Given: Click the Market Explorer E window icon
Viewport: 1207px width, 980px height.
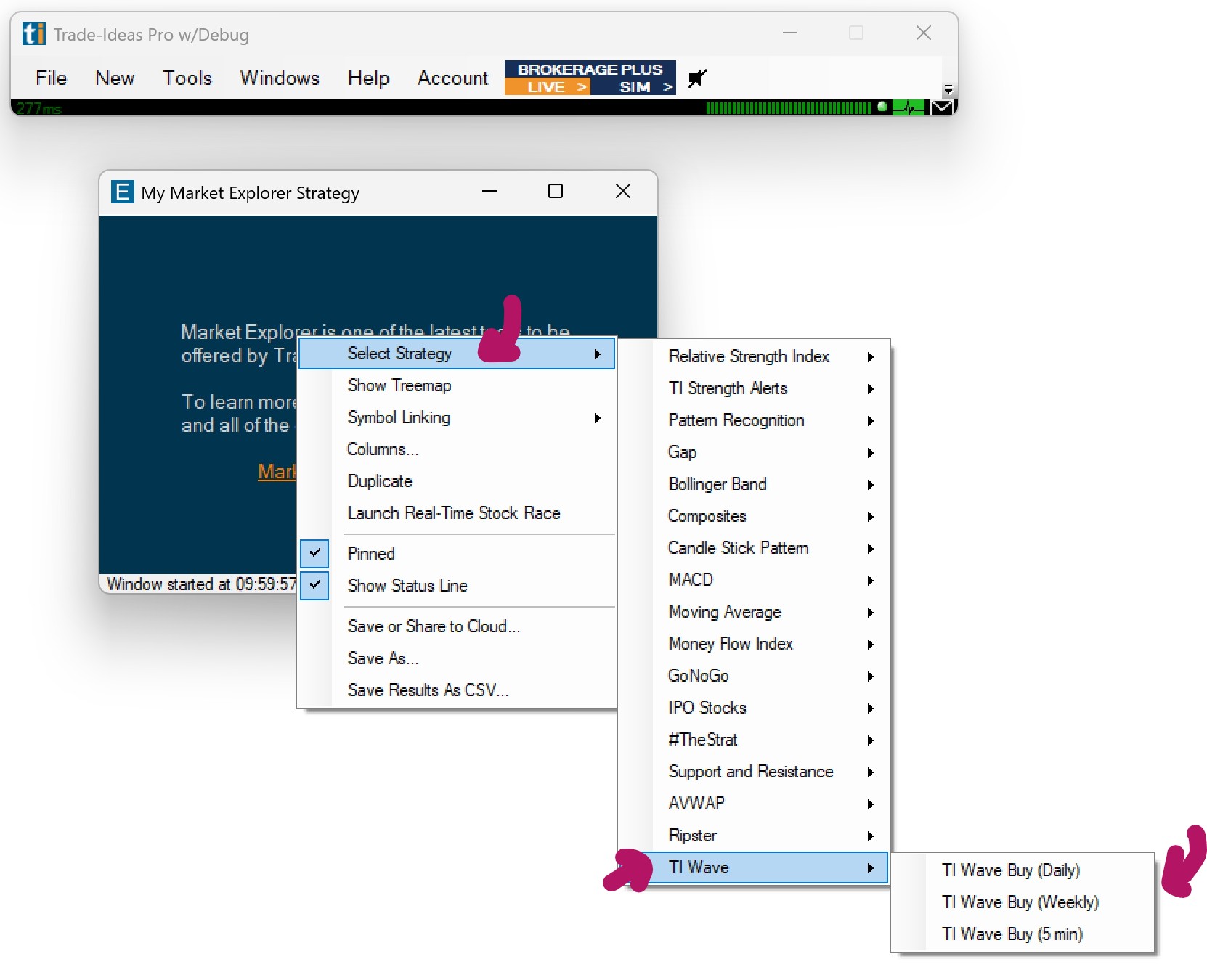Looking at the screenshot, I should click(122, 192).
